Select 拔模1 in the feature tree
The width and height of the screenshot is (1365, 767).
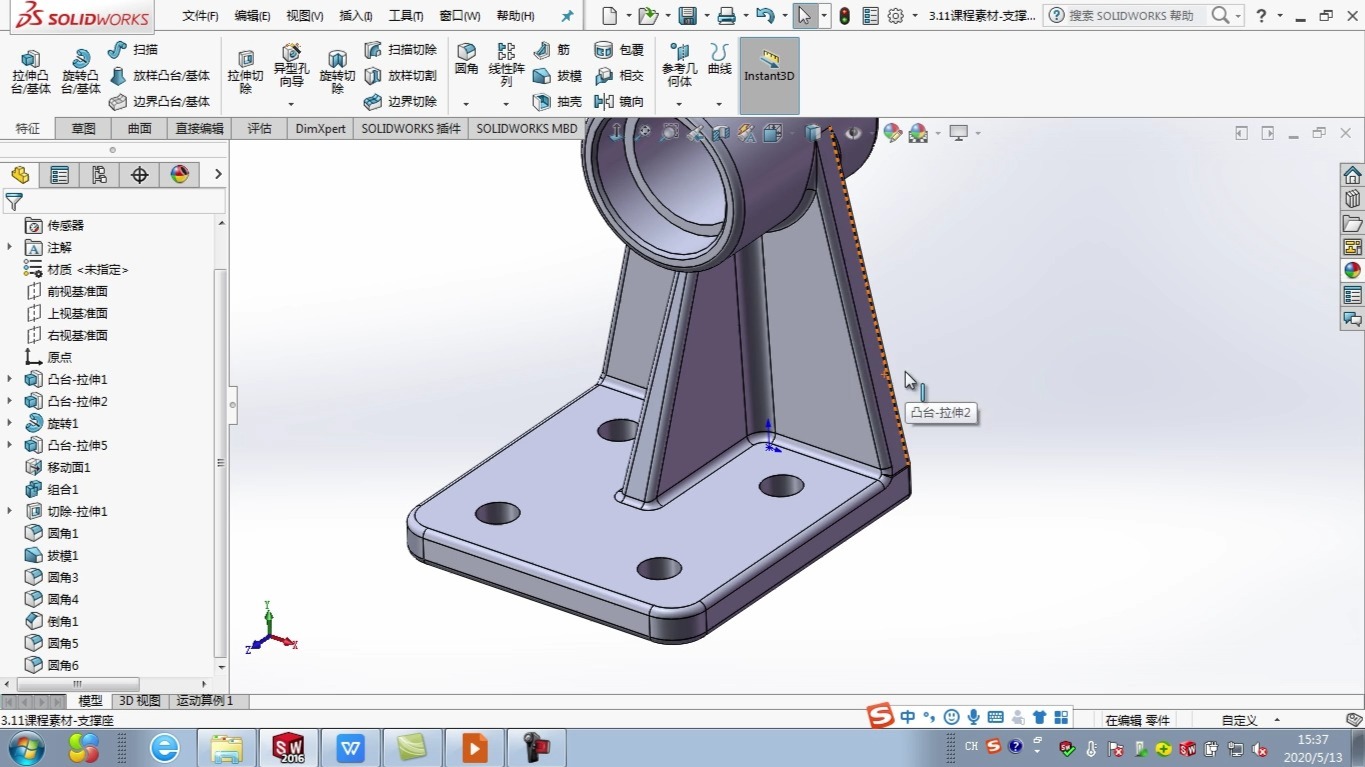[62, 555]
